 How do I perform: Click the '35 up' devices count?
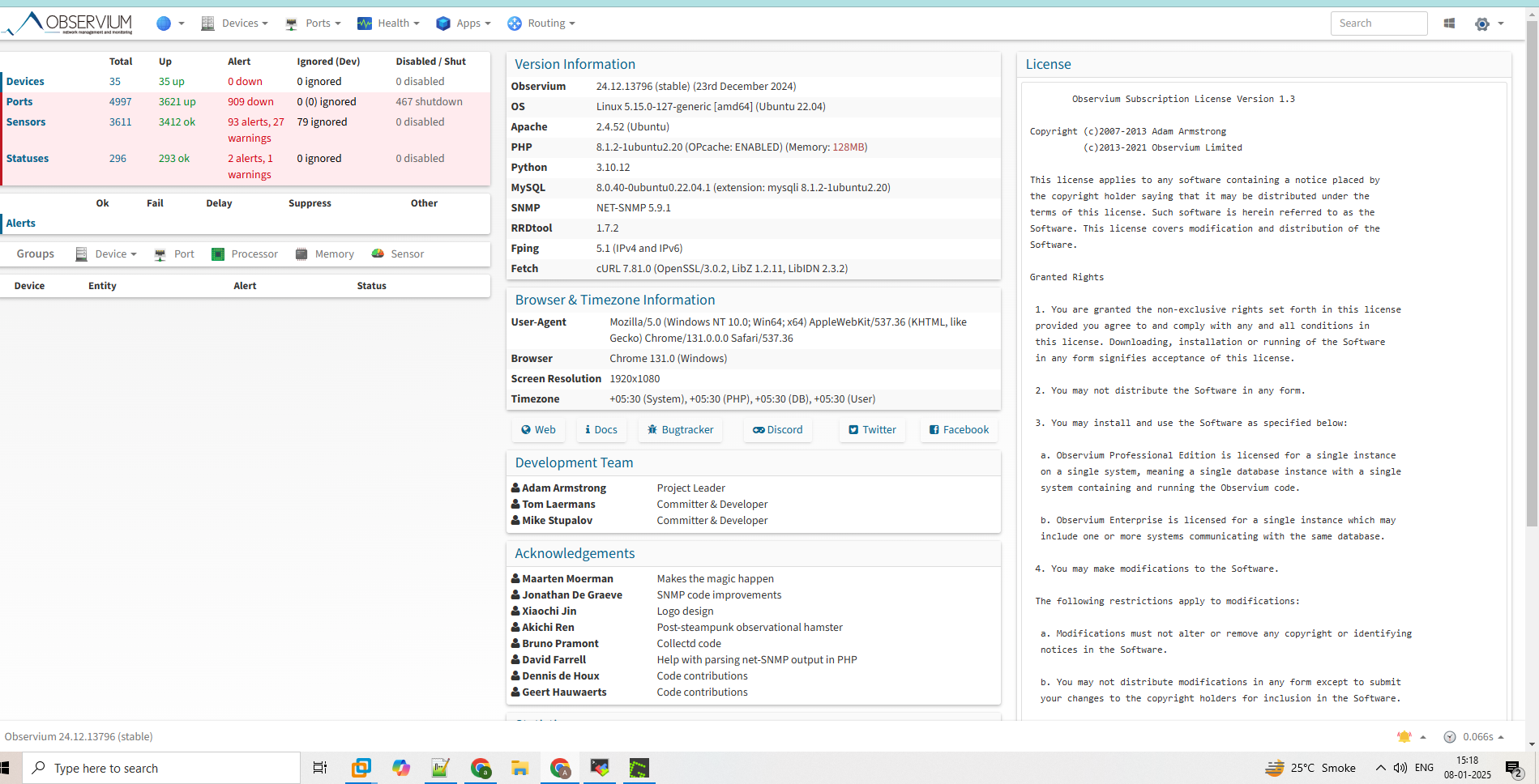(x=171, y=81)
